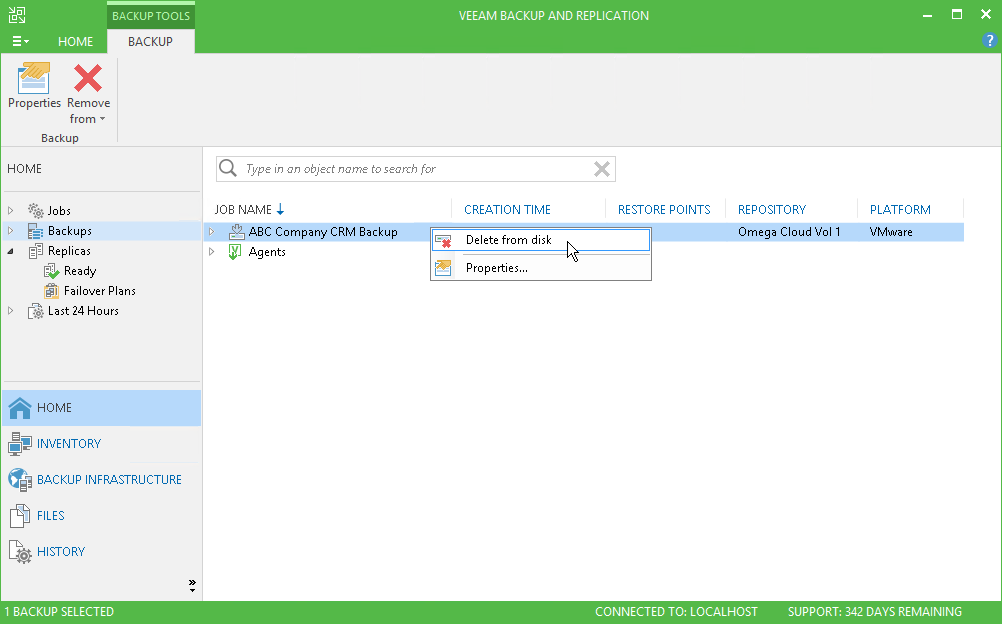Click the search magnifier icon
This screenshot has height=624, width=1002.
pos(227,169)
